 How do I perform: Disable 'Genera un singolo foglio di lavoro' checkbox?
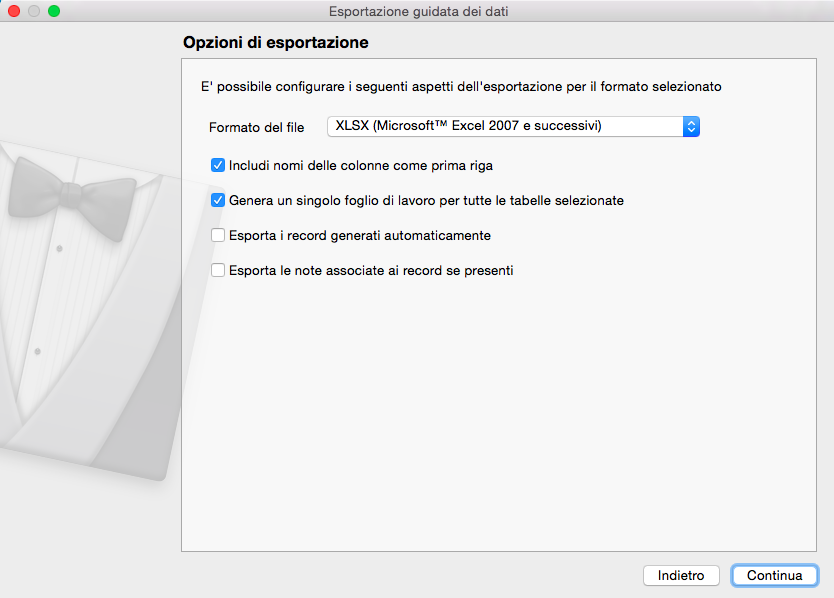click(218, 200)
